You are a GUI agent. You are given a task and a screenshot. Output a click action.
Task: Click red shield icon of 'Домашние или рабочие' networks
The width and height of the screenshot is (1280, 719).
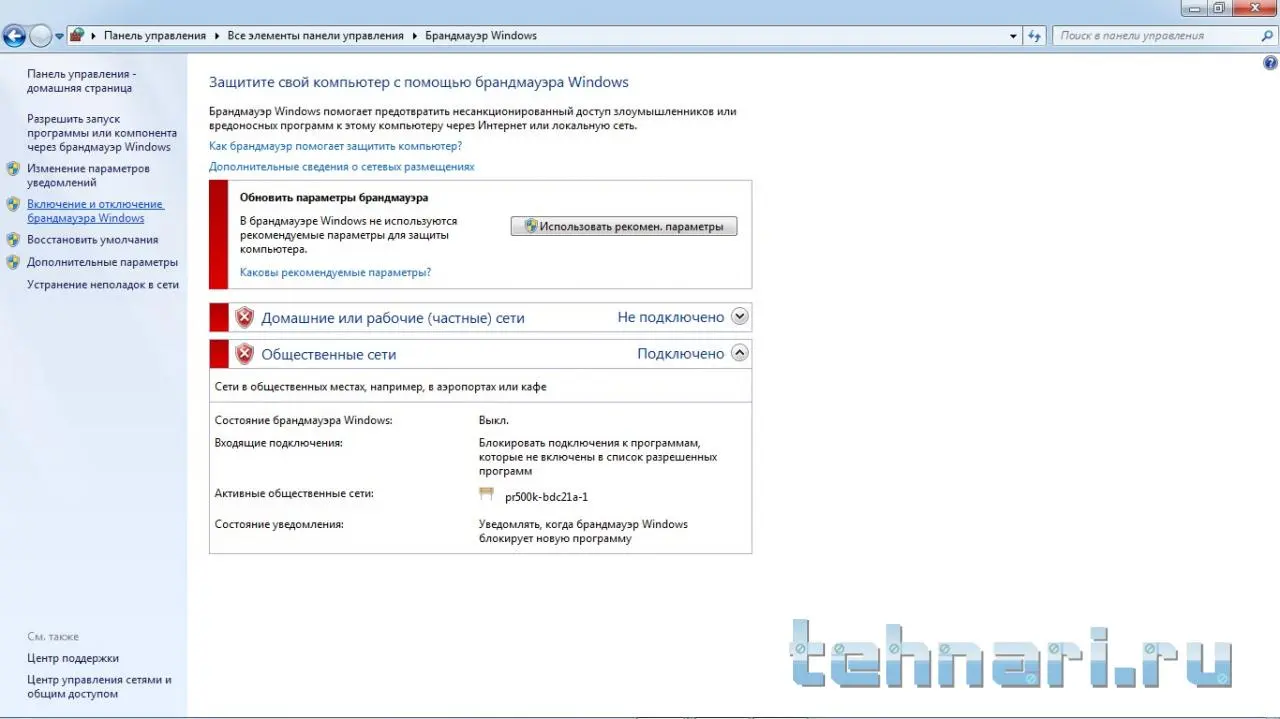pyautogui.click(x=244, y=318)
